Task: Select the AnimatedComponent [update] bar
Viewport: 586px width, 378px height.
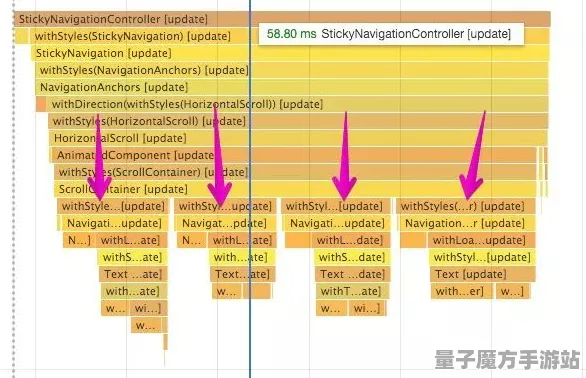Action: click(293, 155)
